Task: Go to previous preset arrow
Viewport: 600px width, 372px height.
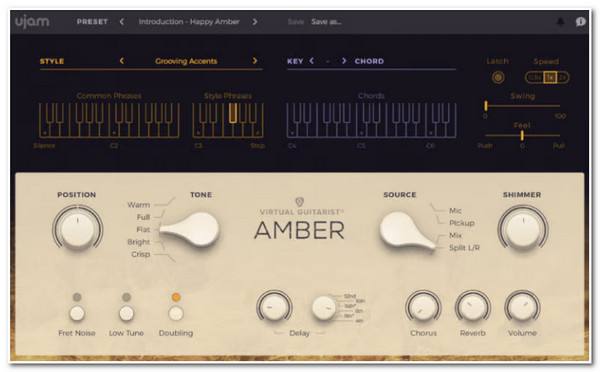Action: tap(122, 22)
